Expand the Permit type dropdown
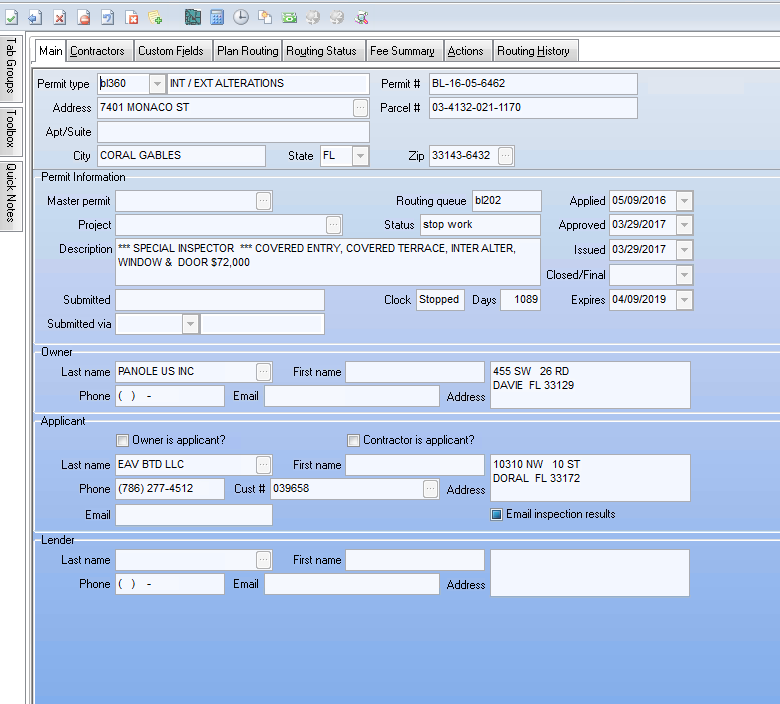 tap(157, 84)
